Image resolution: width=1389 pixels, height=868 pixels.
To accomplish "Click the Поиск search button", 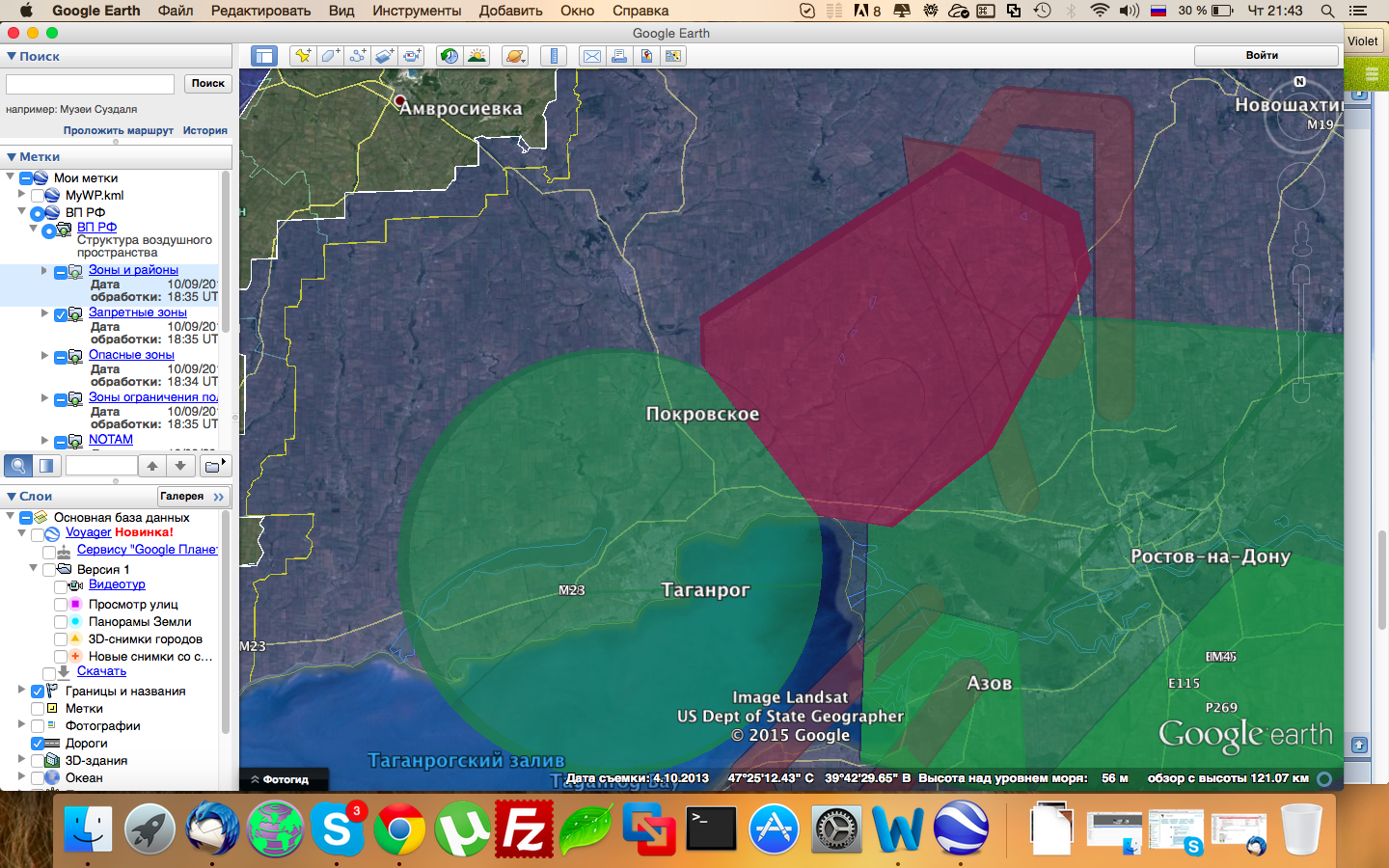I will 207,84.
